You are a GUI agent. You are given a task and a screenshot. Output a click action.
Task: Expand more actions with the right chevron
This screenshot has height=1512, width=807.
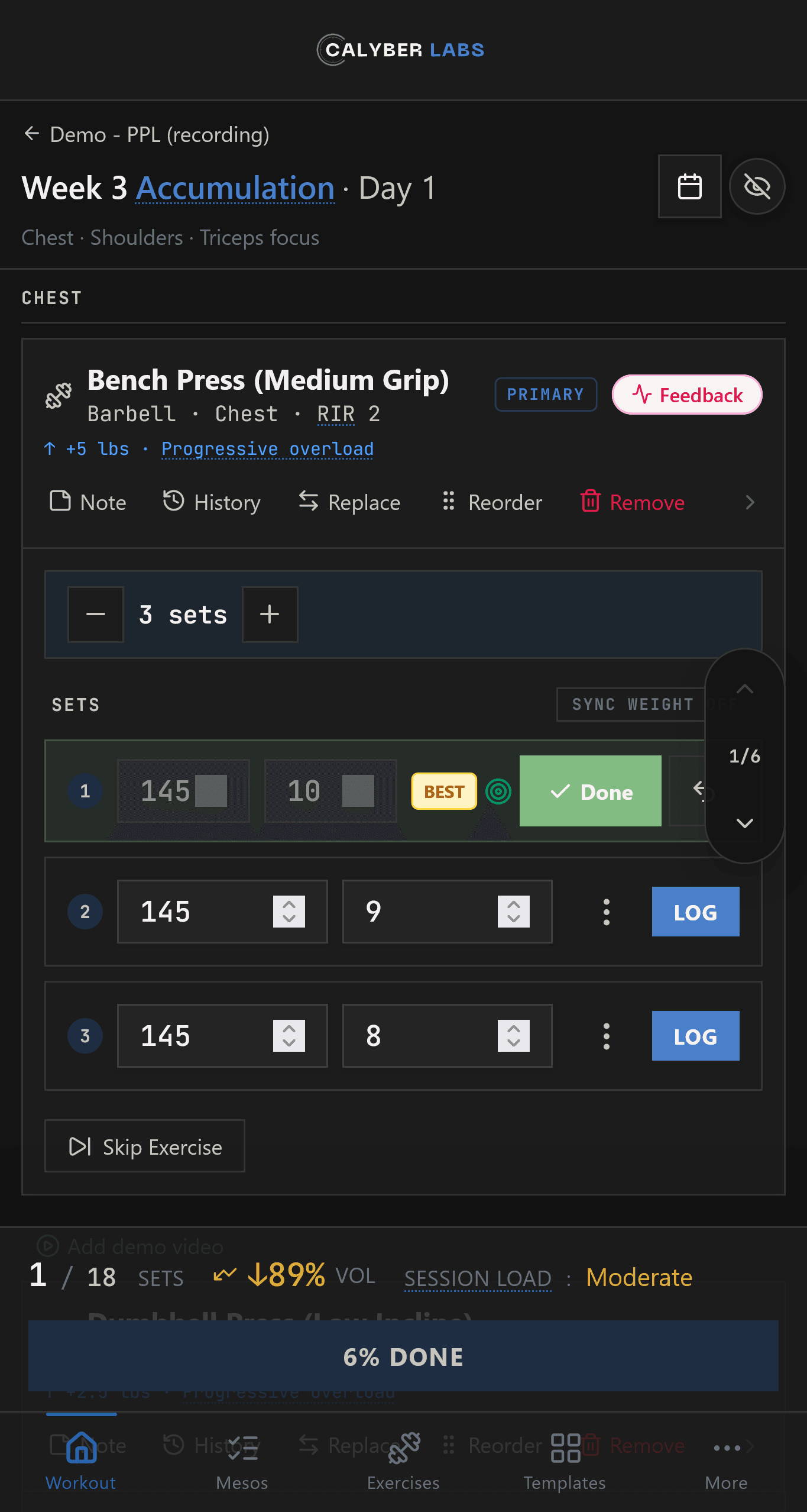[750, 502]
